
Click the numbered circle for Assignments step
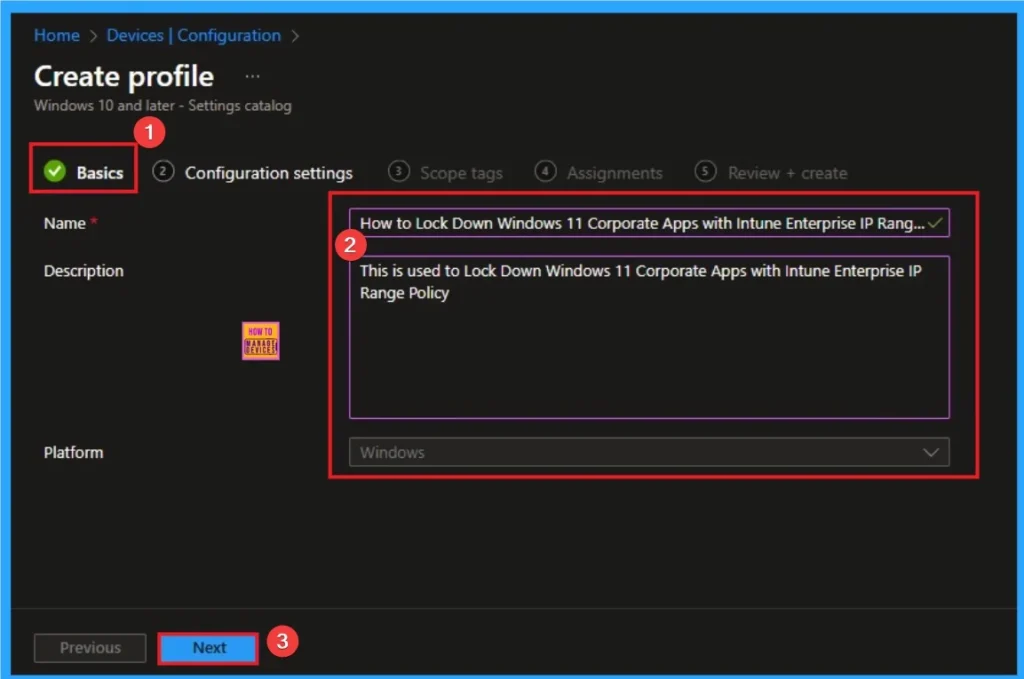pyautogui.click(x=546, y=172)
